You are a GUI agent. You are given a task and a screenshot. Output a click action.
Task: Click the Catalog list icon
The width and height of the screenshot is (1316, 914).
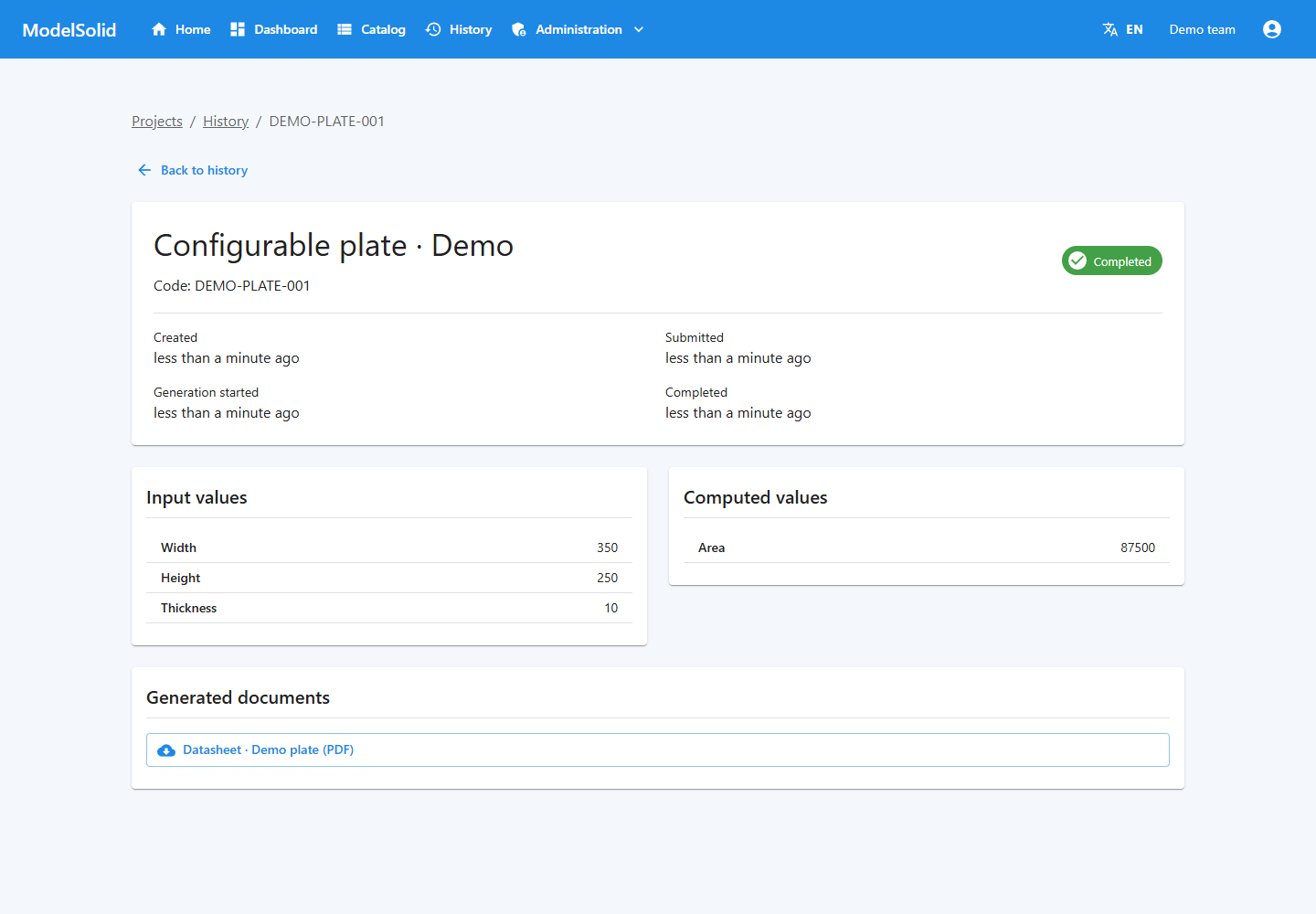click(345, 29)
